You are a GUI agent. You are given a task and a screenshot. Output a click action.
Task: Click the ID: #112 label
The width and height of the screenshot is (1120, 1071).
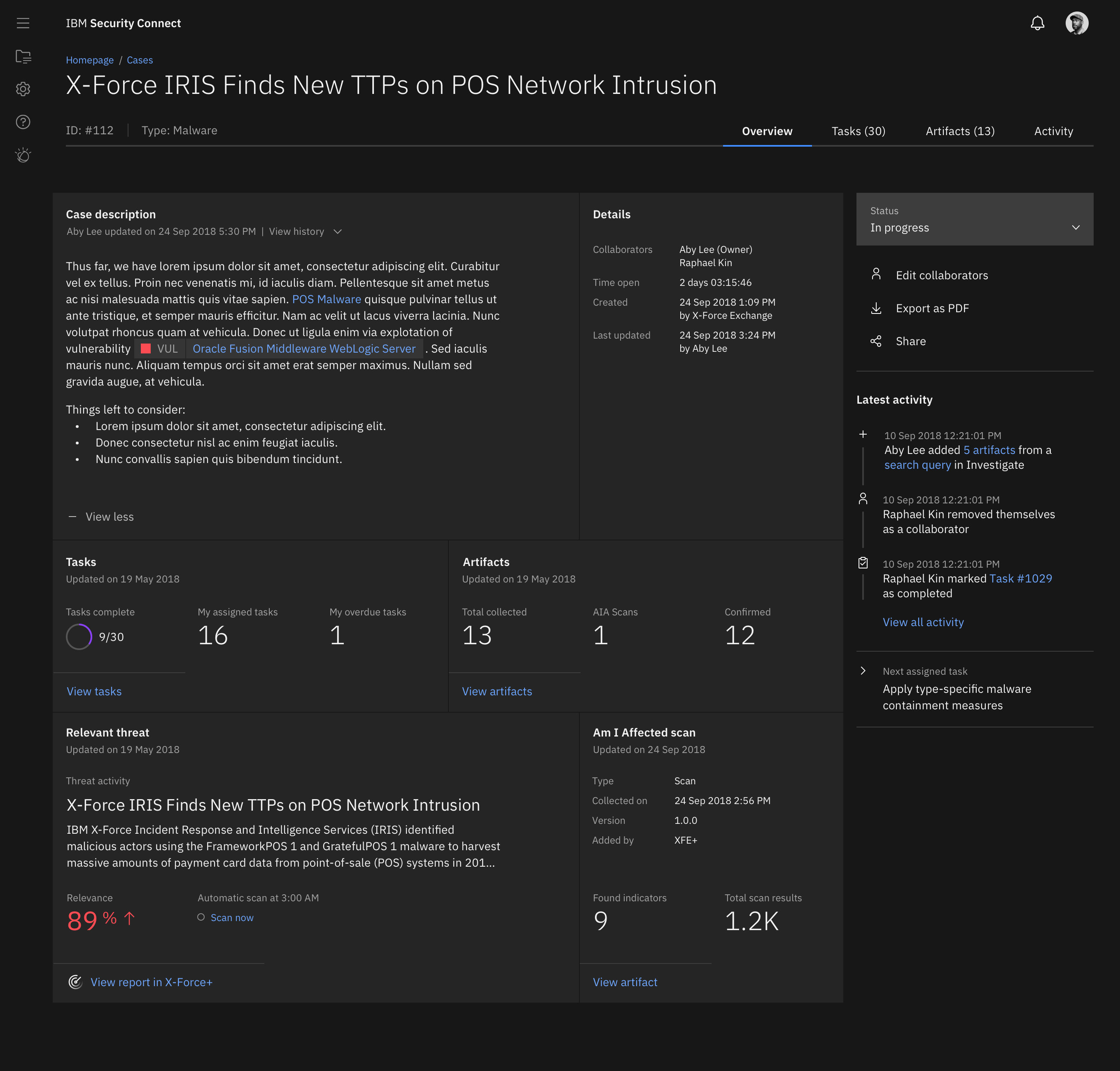[90, 130]
